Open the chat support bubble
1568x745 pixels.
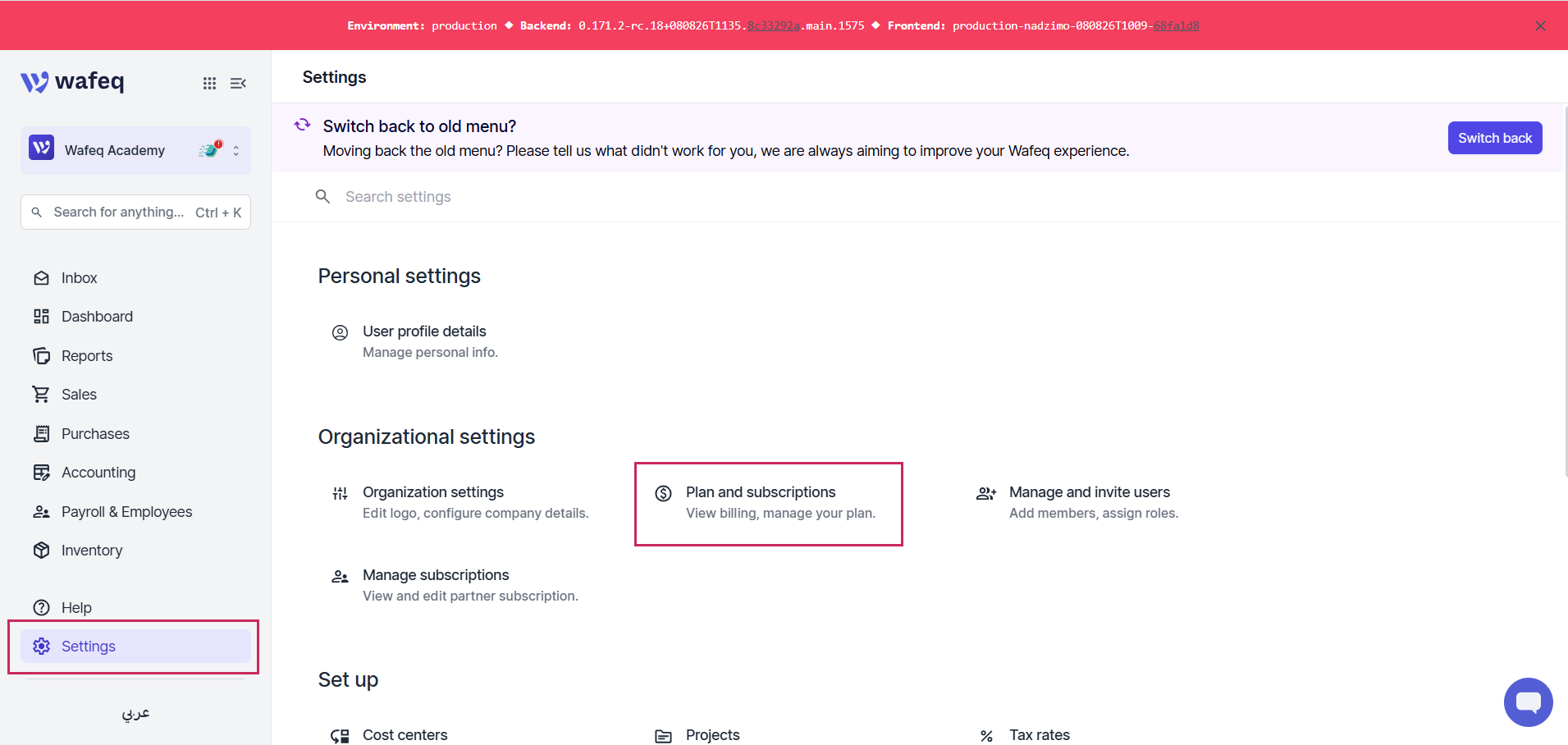coord(1528,702)
